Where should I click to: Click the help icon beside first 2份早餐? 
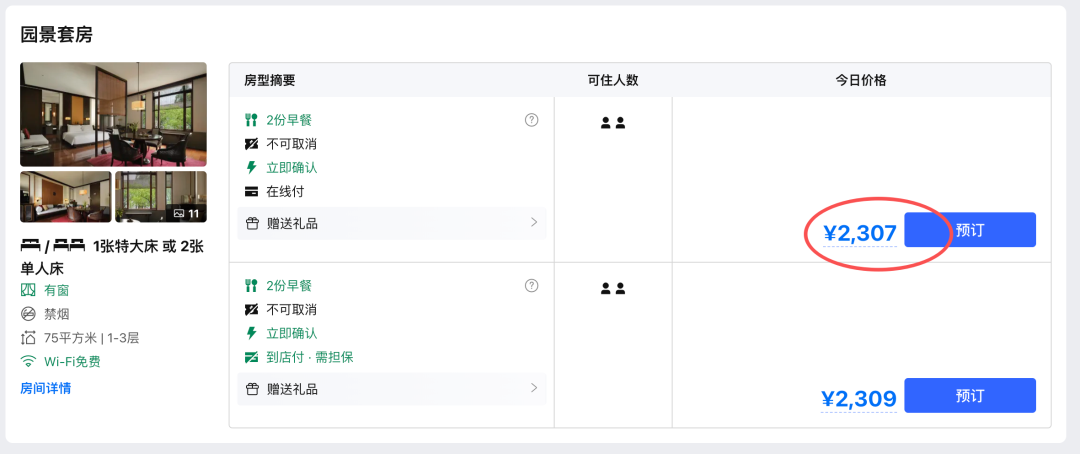click(x=531, y=120)
